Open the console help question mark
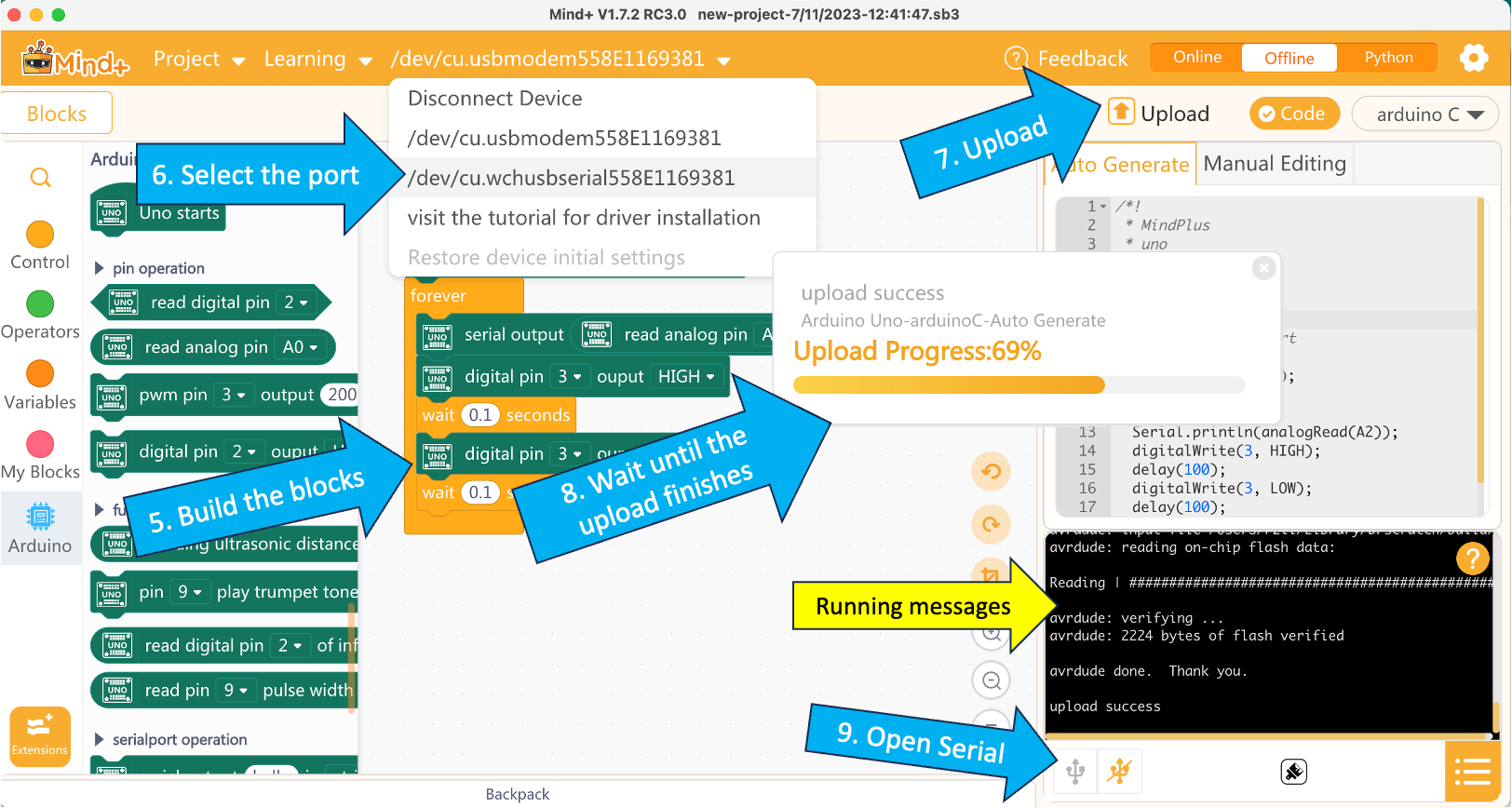The width and height of the screenshot is (1512, 808). tap(1472, 559)
